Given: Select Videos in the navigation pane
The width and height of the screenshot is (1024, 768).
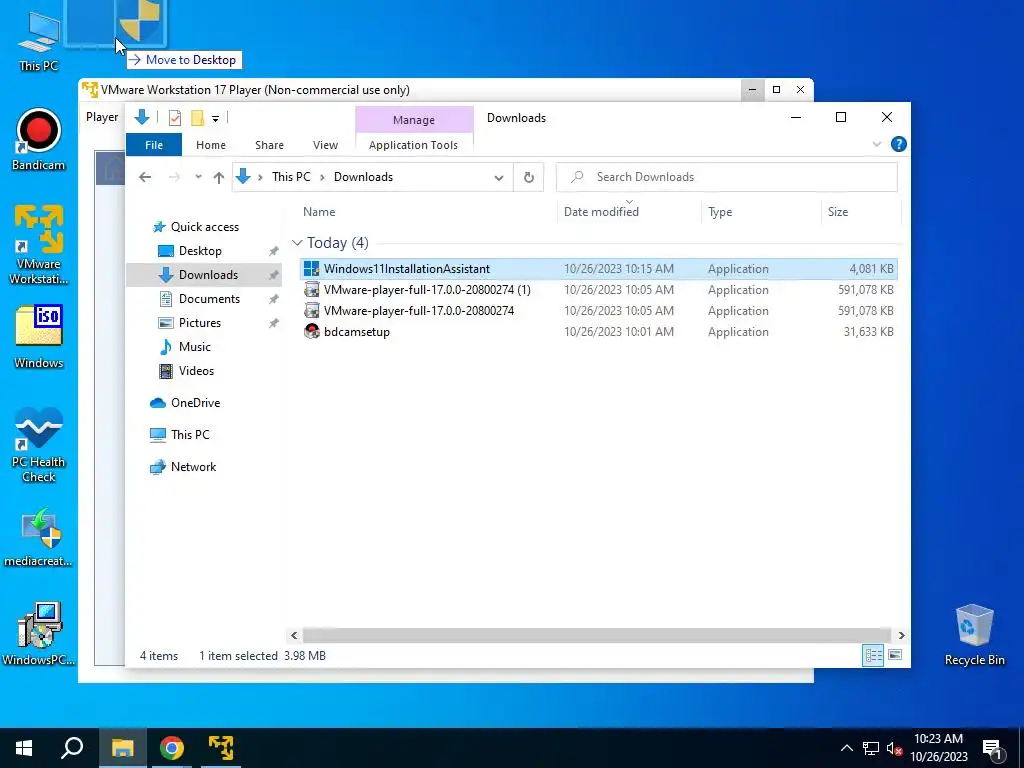Looking at the screenshot, I should coord(196,371).
